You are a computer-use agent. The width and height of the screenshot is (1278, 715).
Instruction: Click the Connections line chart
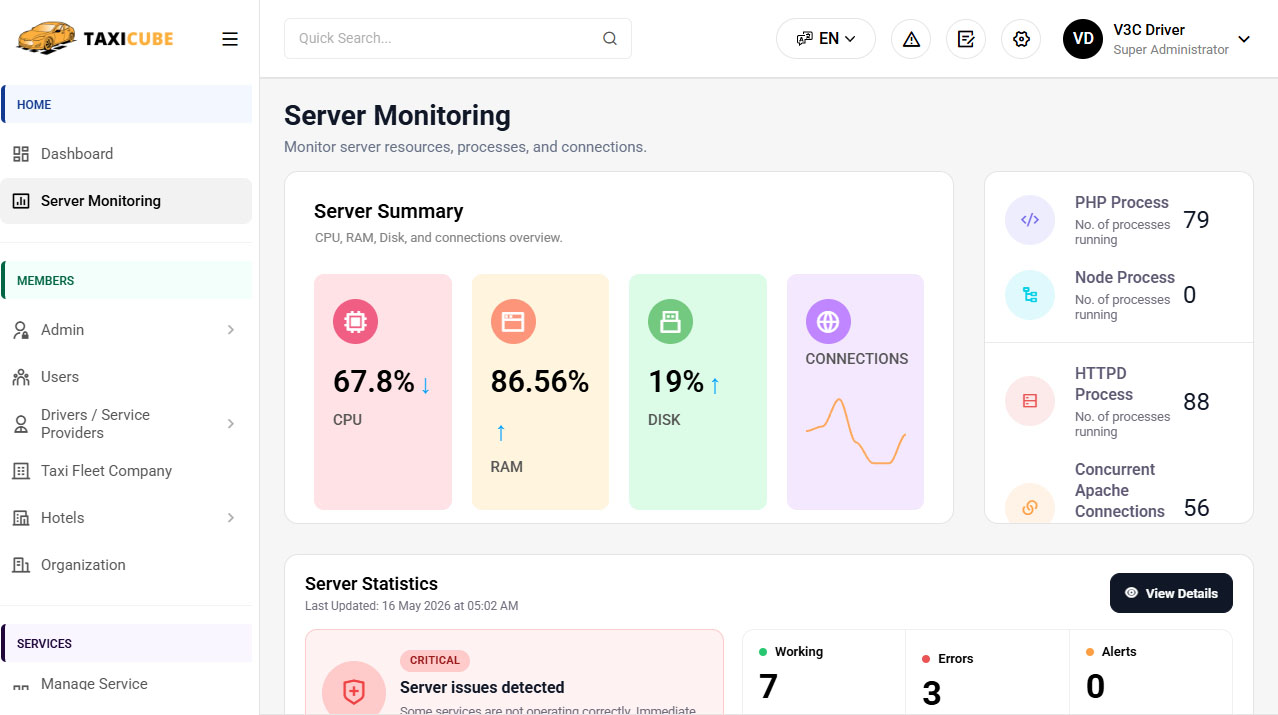tap(856, 431)
